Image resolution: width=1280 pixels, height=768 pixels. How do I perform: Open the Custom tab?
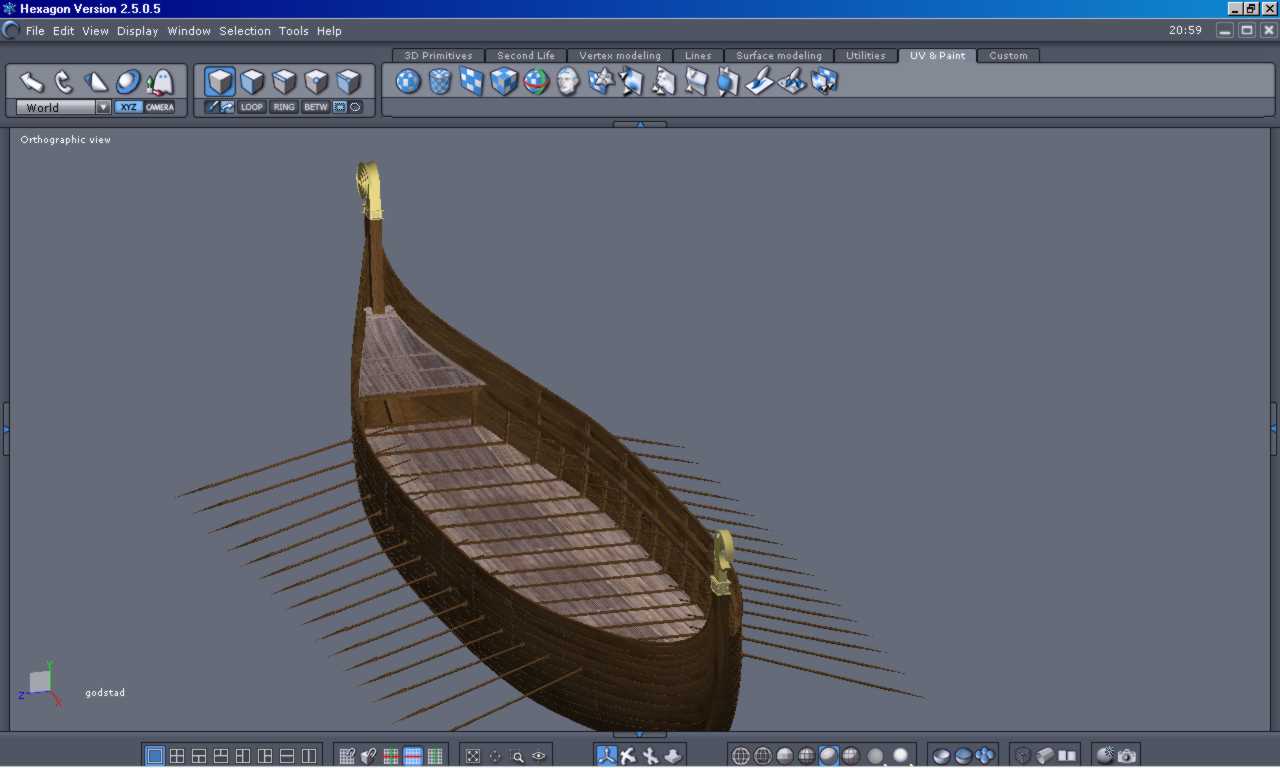tap(1008, 56)
